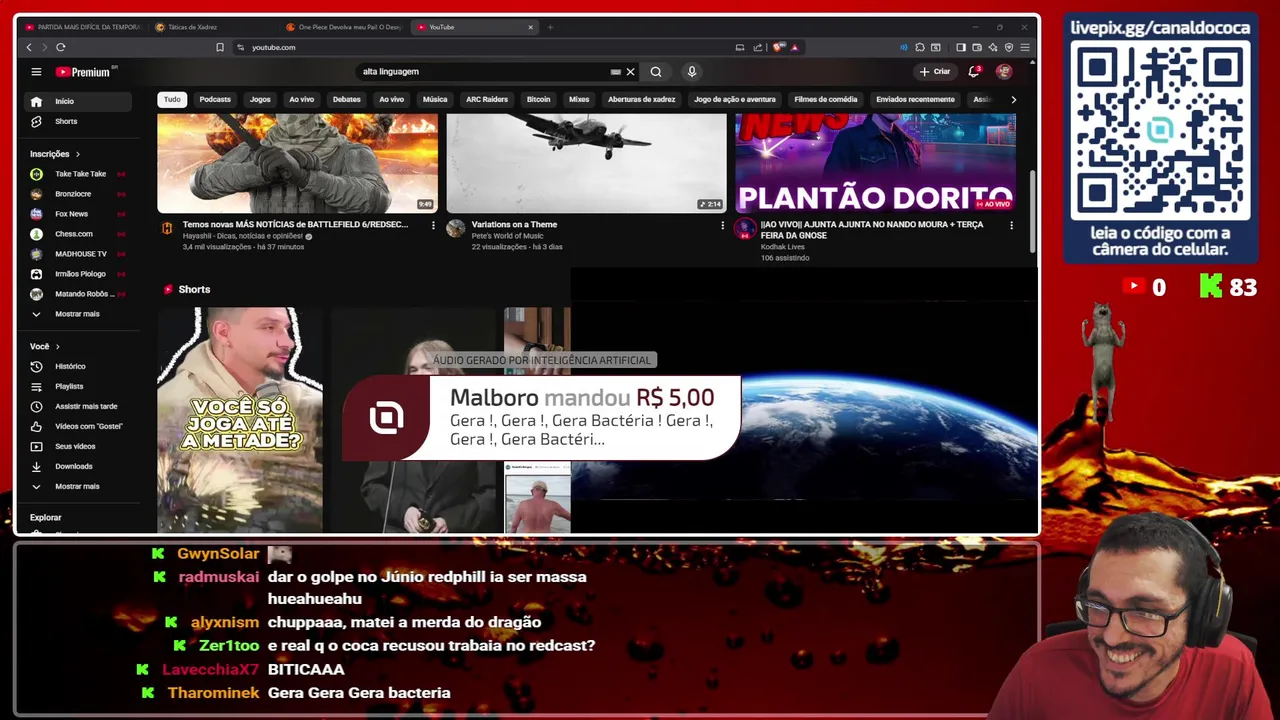Image resolution: width=1280 pixels, height=720 pixels.
Task: Select the Tudo filter chip
Action: [x=172, y=99]
